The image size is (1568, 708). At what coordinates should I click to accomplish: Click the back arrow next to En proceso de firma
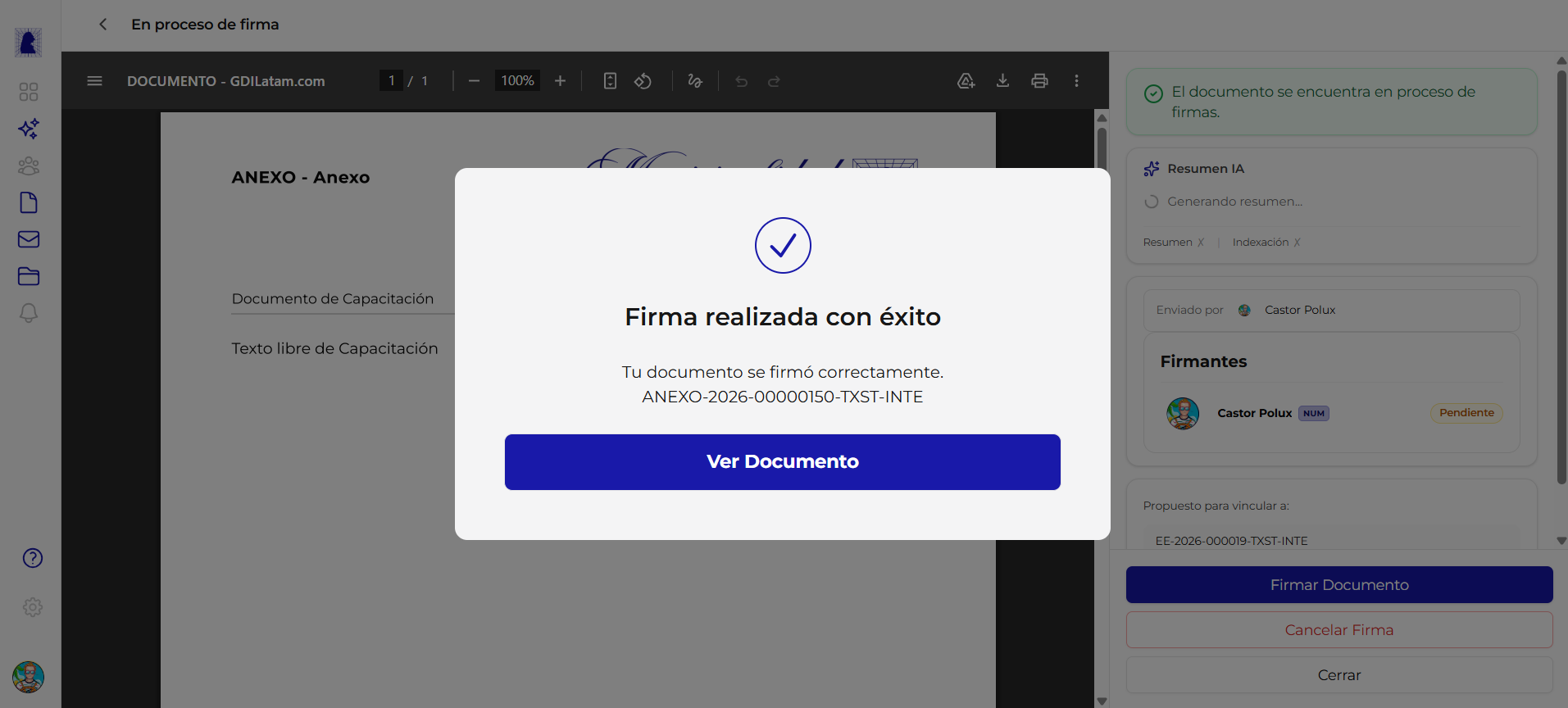click(103, 25)
